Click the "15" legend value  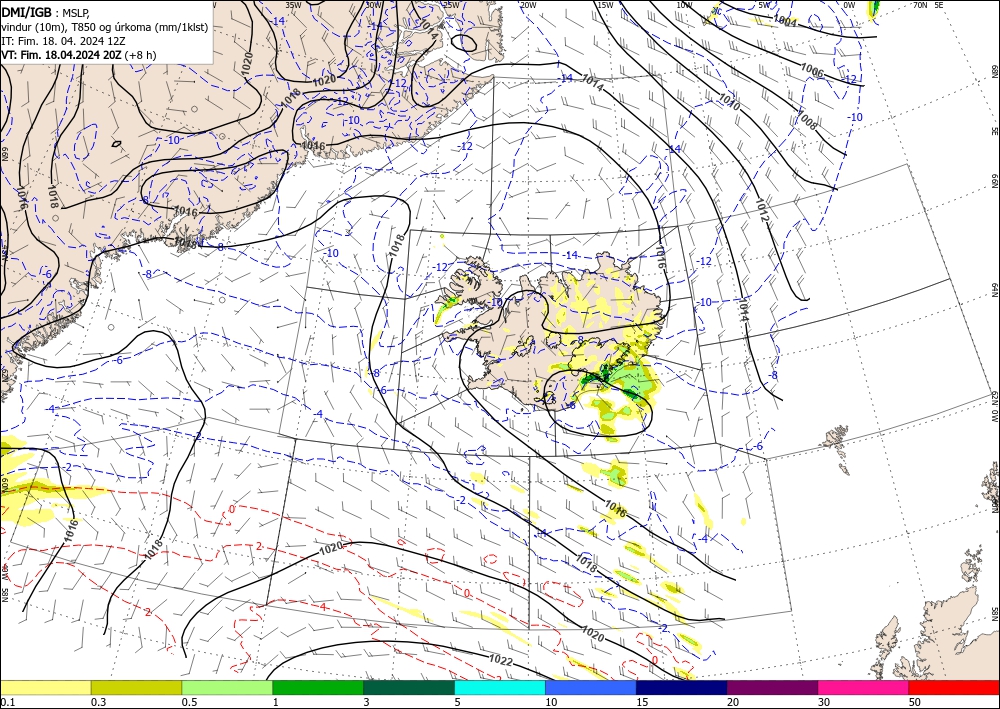click(x=642, y=702)
